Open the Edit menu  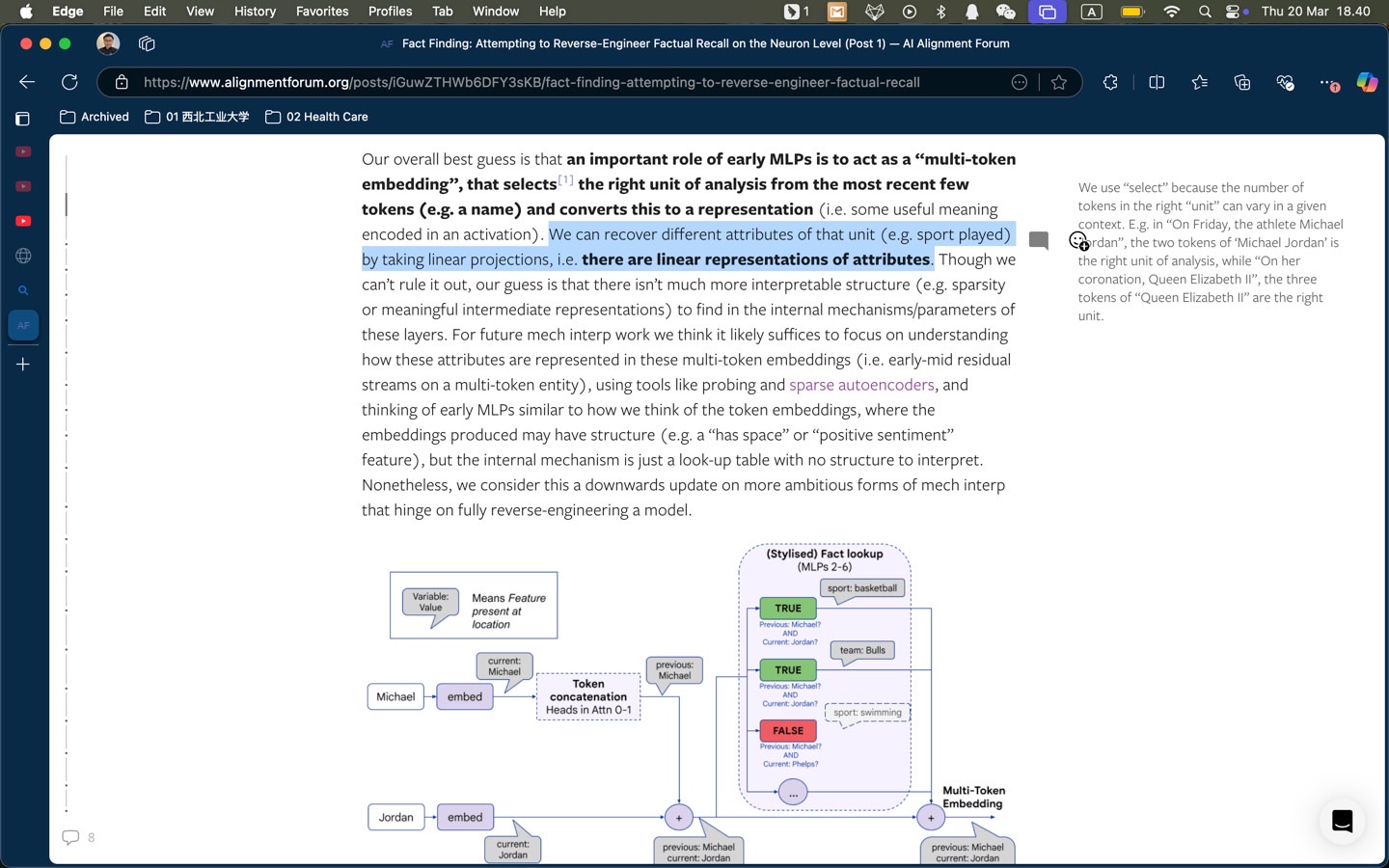pyautogui.click(x=154, y=12)
